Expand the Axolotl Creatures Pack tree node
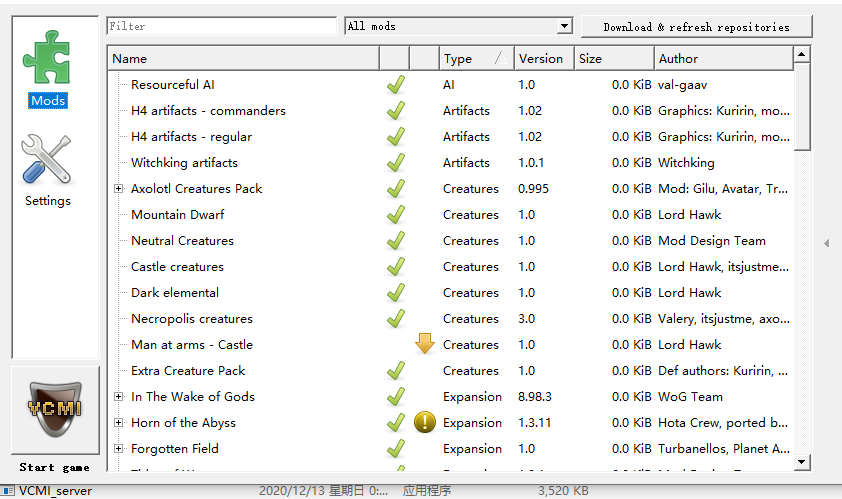This screenshot has height=499, width=842. tap(119, 189)
